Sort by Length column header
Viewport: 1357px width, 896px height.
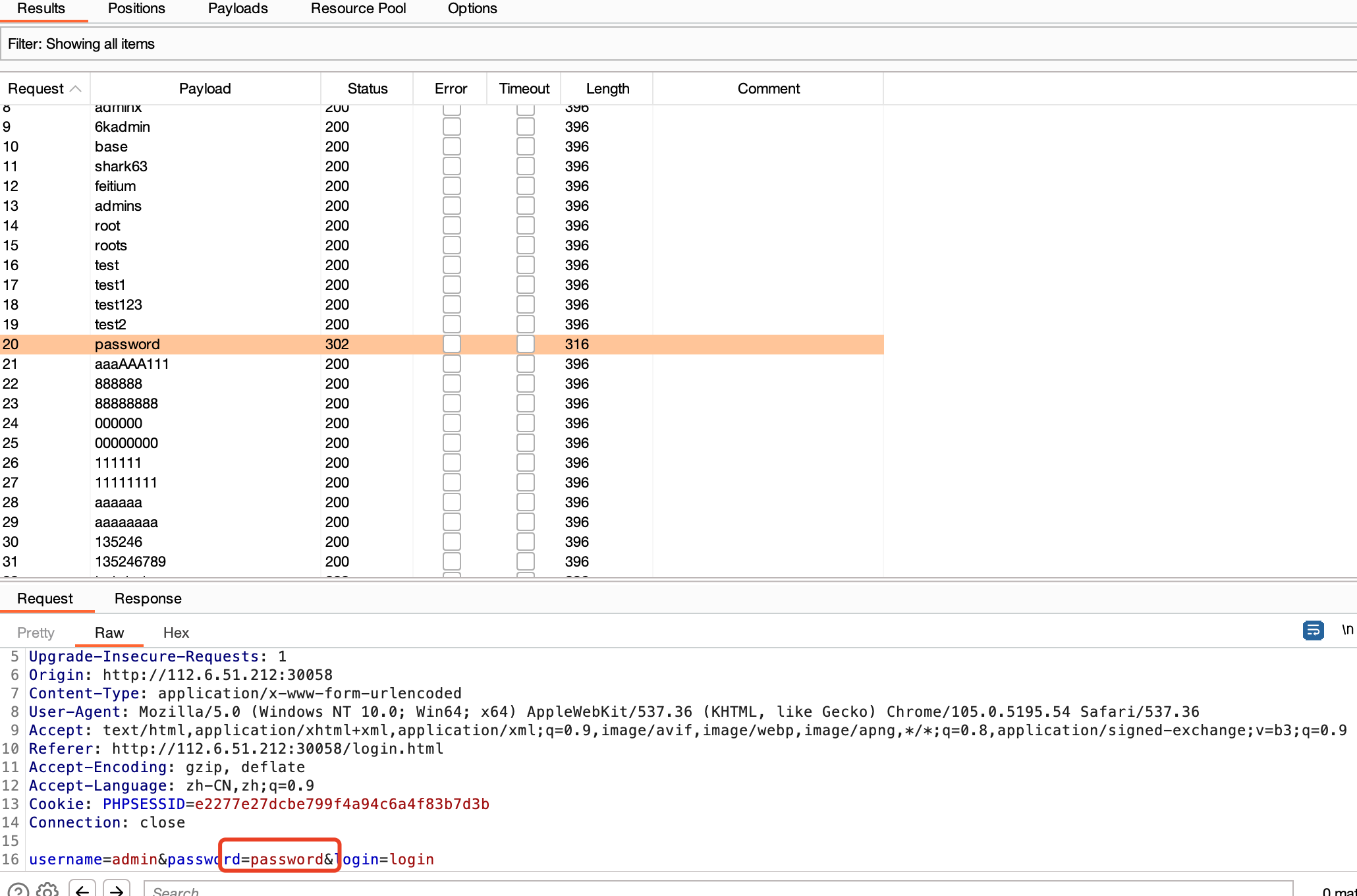point(607,88)
